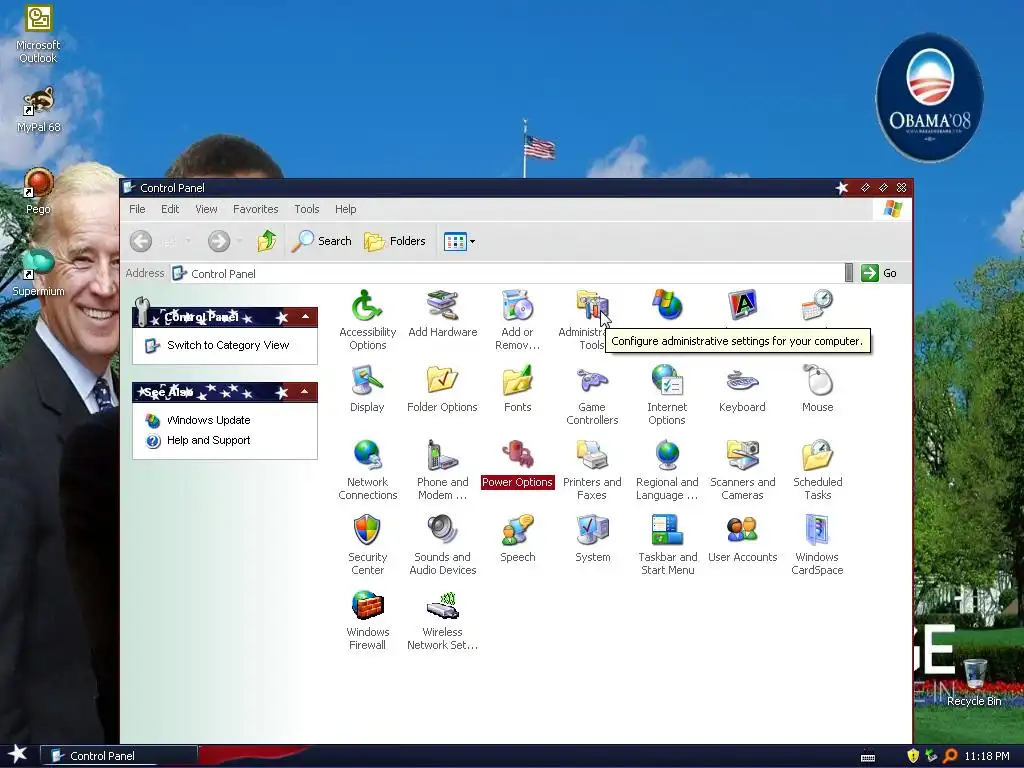
Task: Select the Microsoft Outlook desktop icon
Action: tap(38, 34)
